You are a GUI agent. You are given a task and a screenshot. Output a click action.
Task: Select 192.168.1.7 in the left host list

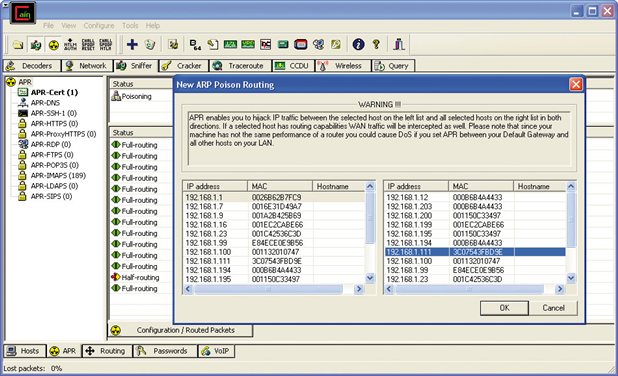pyautogui.click(x=275, y=206)
